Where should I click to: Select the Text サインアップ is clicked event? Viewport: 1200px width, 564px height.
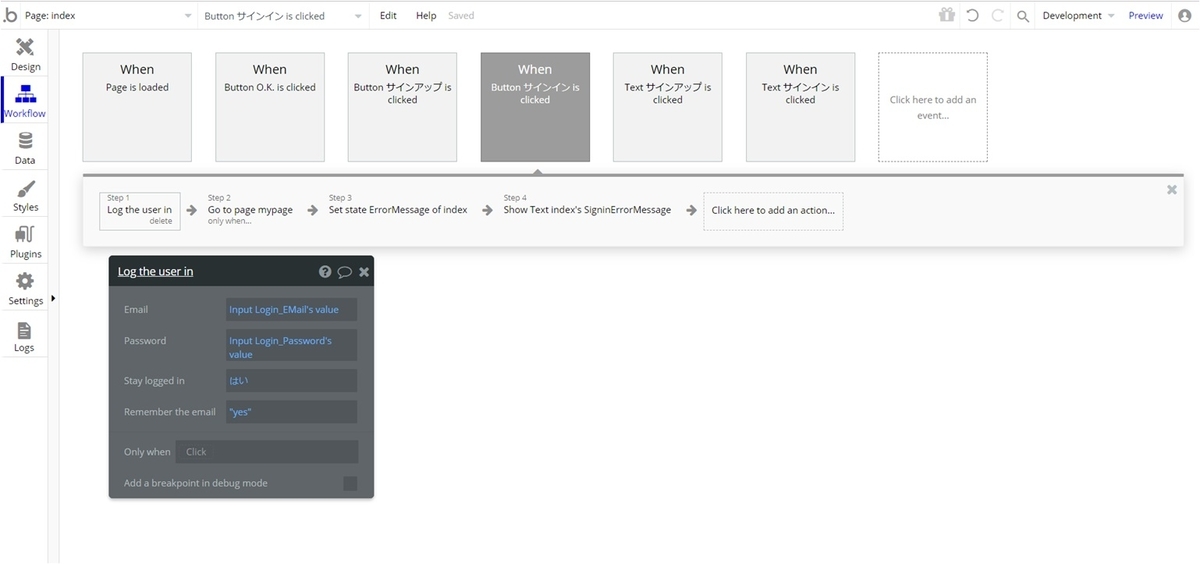click(668, 107)
